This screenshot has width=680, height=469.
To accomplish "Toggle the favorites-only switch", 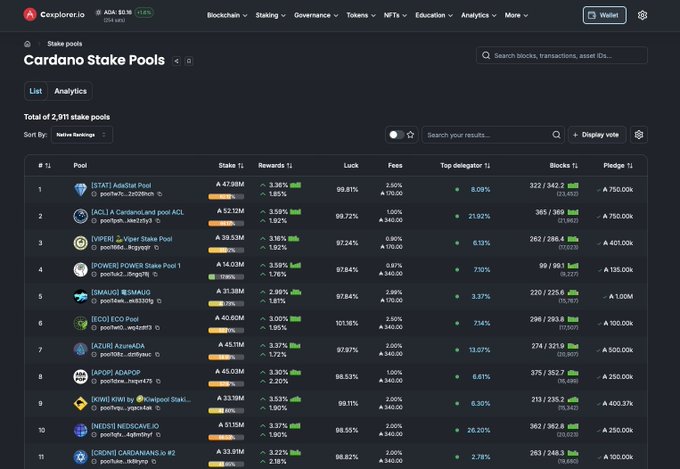I will [x=396, y=135].
